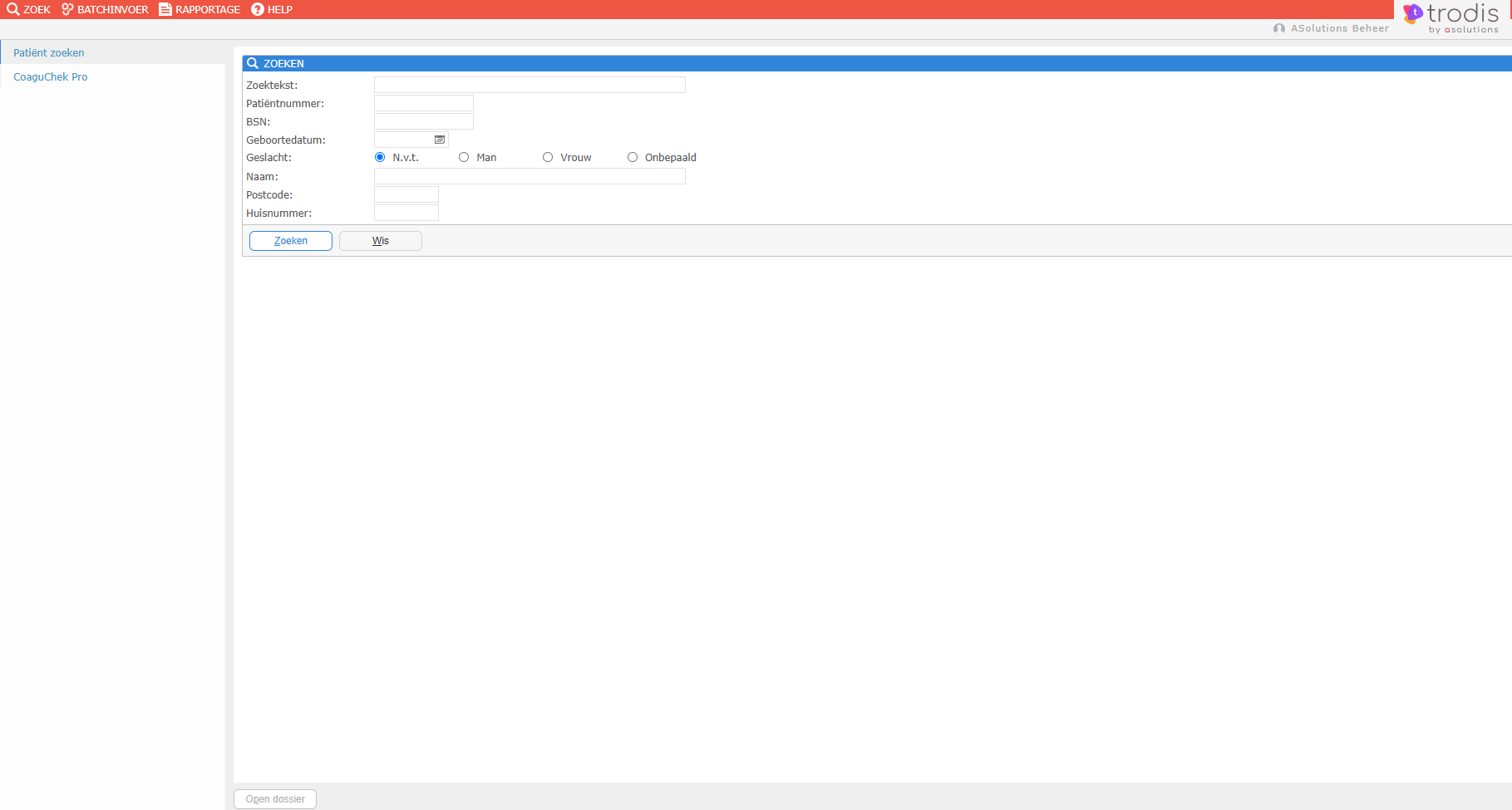Click the report icon next to RAPPORTAGE
1512x810 pixels.
165,9
